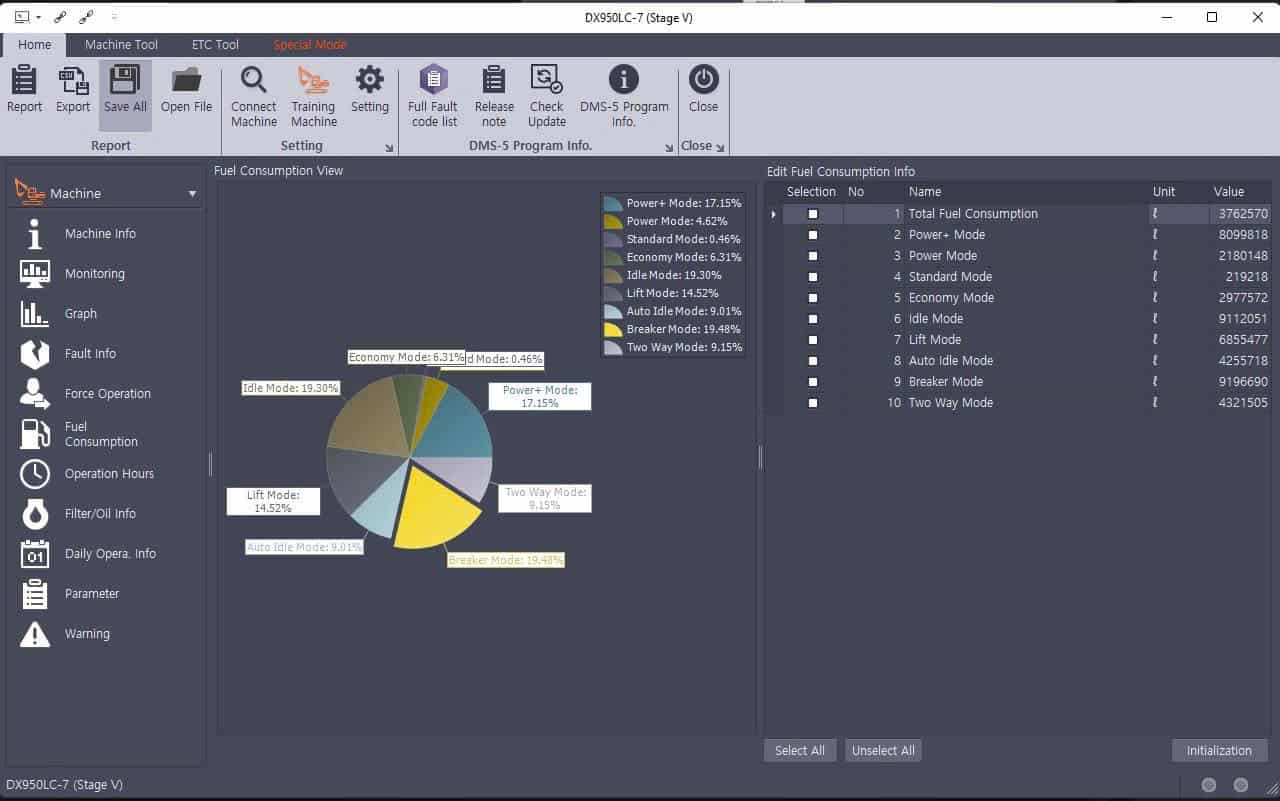Open Graph in the sidebar
Viewport: 1280px width, 801px height.
[x=81, y=314]
